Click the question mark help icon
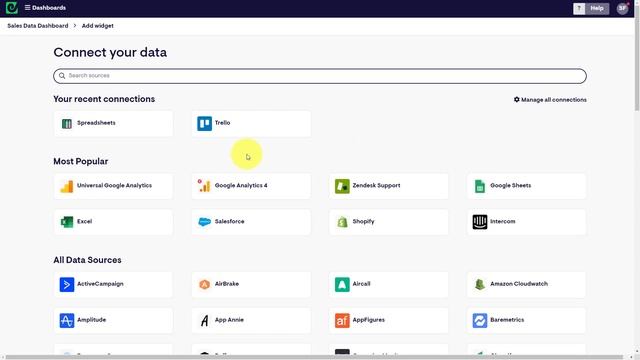Image resolution: width=640 pixels, height=360 pixels. pyautogui.click(x=579, y=8)
